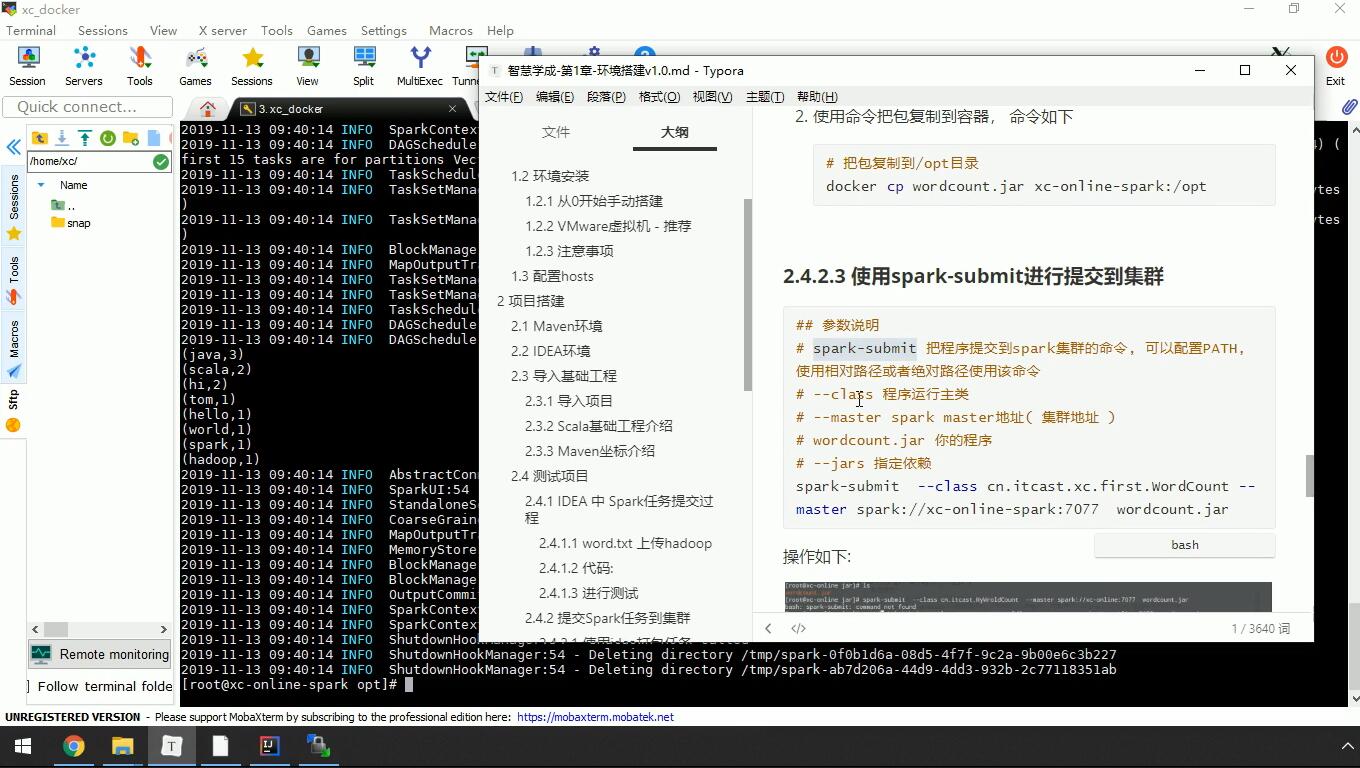Focus the Quick connect input field
This screenshot has height=768, width=1360.
click(88, 107)
